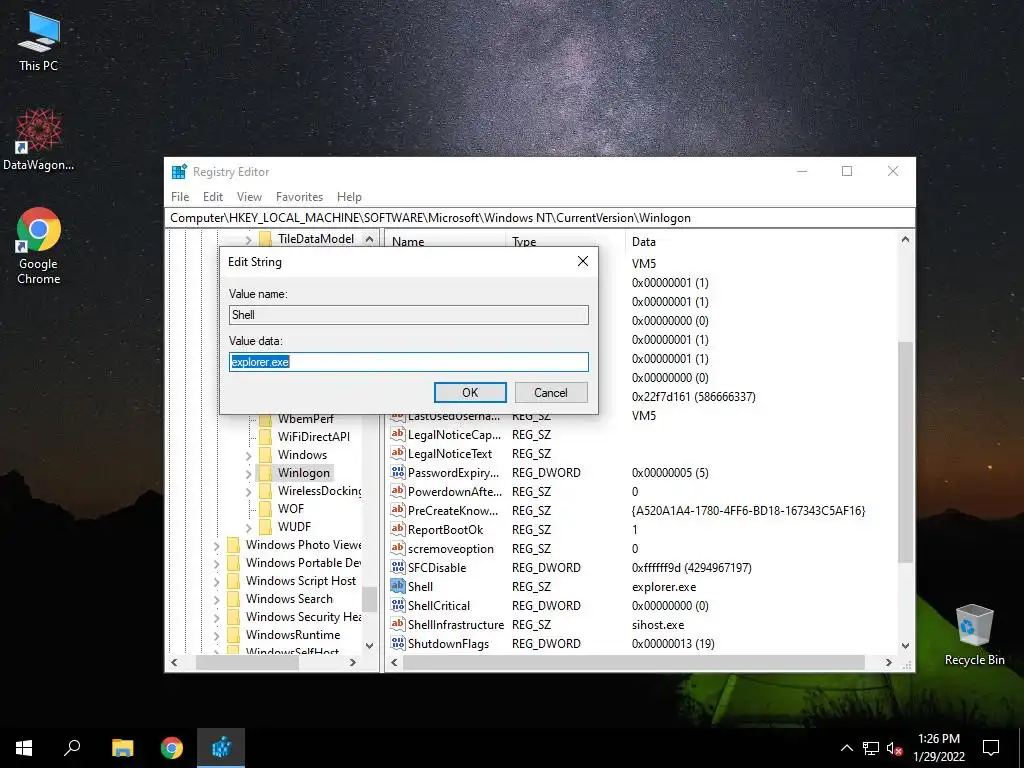1024x768 pixels.
Task: Select the Registry Editor taskbar icon
Action: pyautogui.click(x=221, y=748)
